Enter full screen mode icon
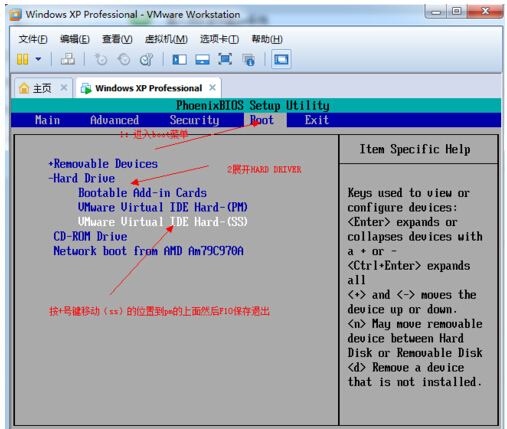This screenshot has width=507, height=429. [x=225, y=59]
